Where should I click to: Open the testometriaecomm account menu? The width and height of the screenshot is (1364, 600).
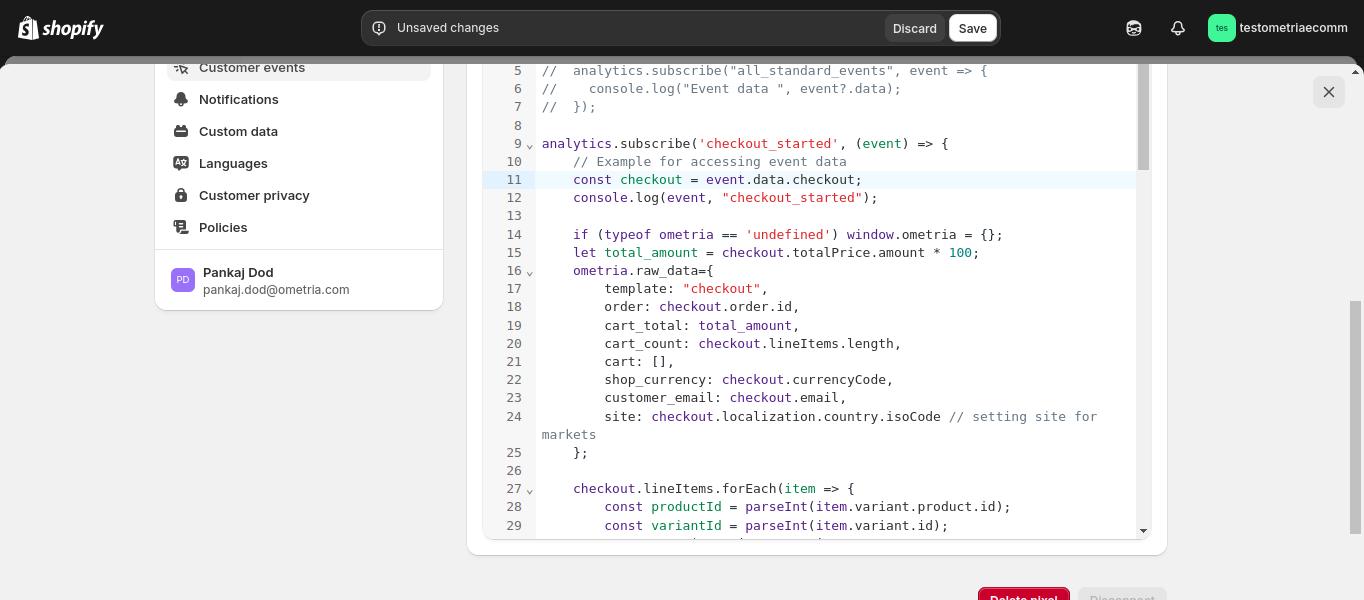pyautogui.click(x=1279, y=28)
